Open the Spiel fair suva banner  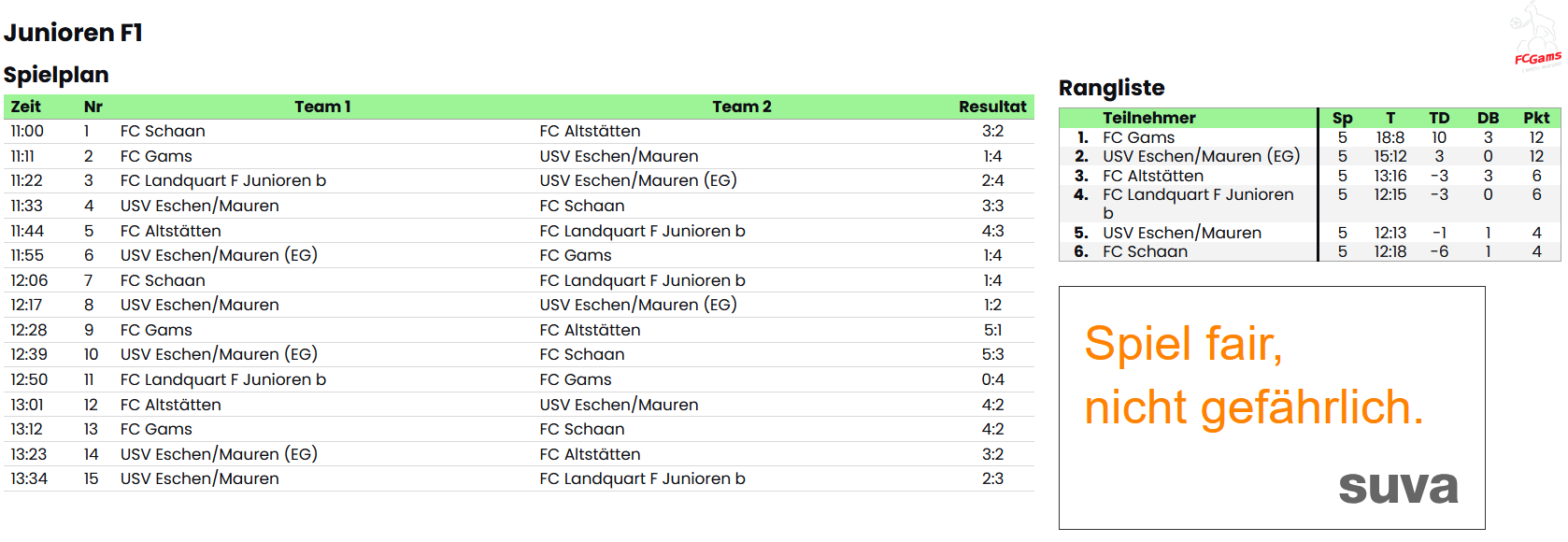(x=1272, y=407)
